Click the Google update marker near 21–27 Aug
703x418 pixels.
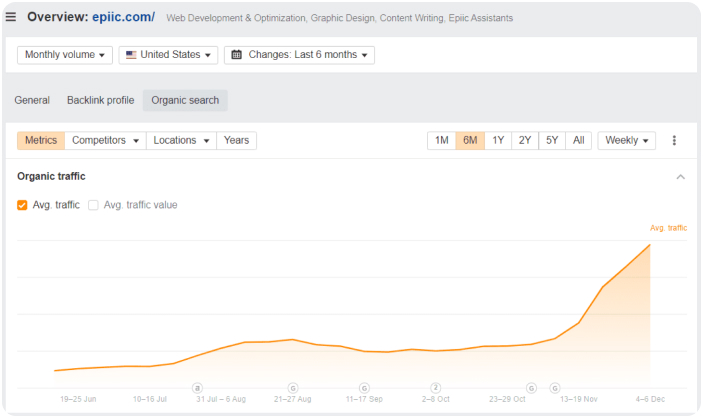[293, 387]
